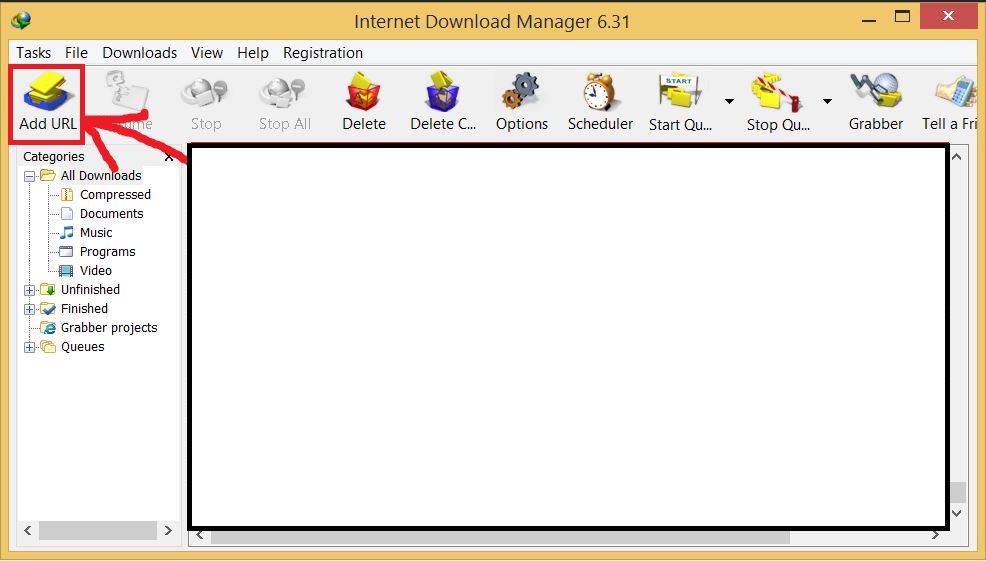The height and width of the screenshot is (561, 986).
Task: Collapse the All Downloads tree node
Action: pyautogui.click(x=29, y=177)
